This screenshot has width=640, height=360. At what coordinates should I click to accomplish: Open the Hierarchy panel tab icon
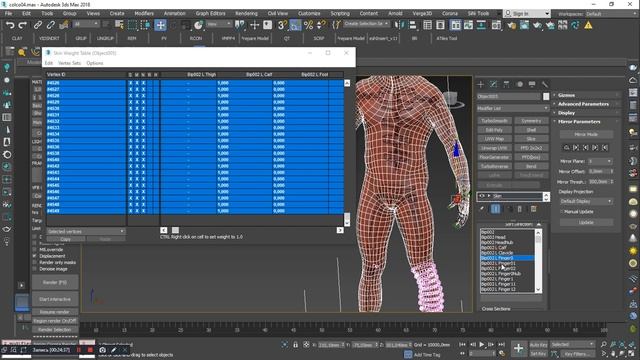point(506,84)
